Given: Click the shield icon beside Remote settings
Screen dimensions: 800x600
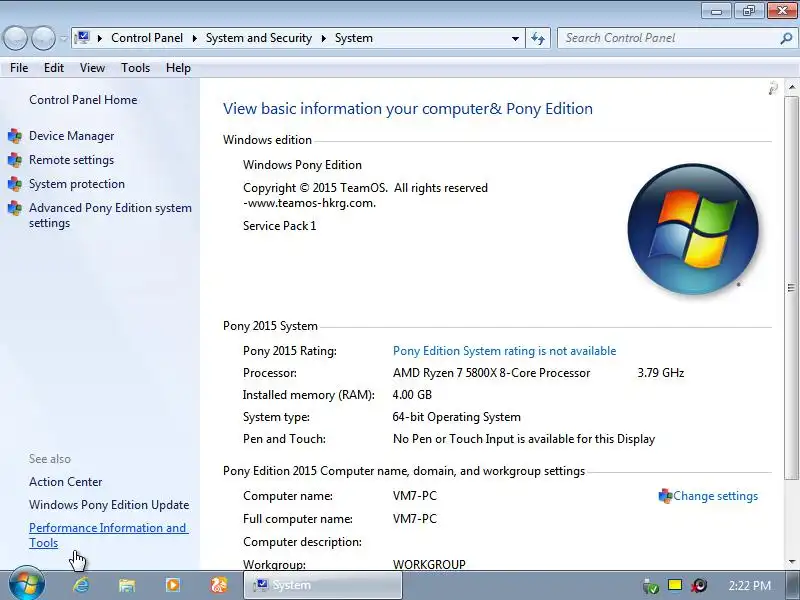Looking at the screenshot, I should coord(15,160).
